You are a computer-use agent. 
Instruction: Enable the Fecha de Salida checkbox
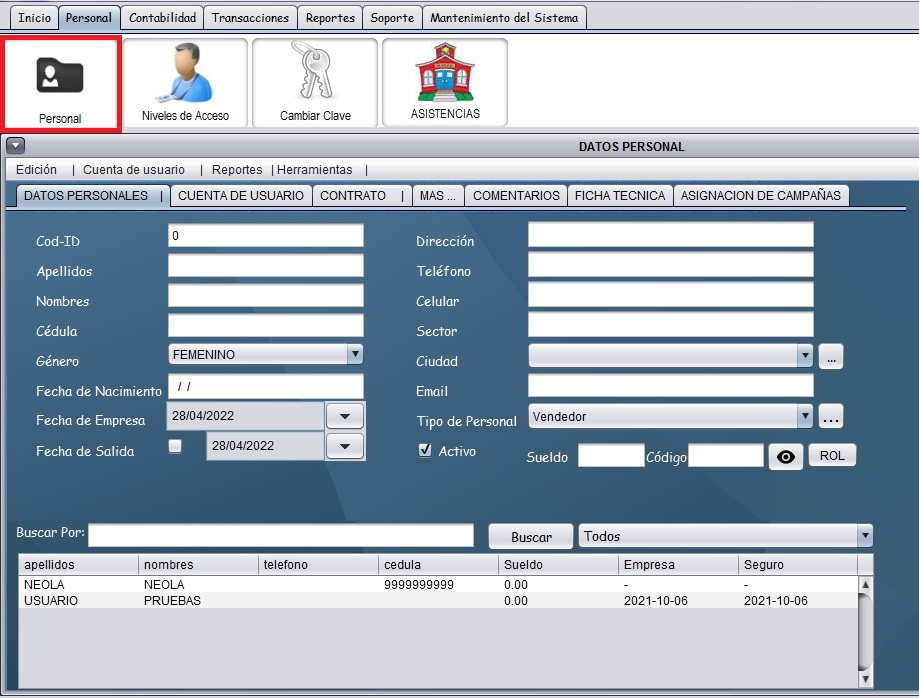click(x=175, y=447)
